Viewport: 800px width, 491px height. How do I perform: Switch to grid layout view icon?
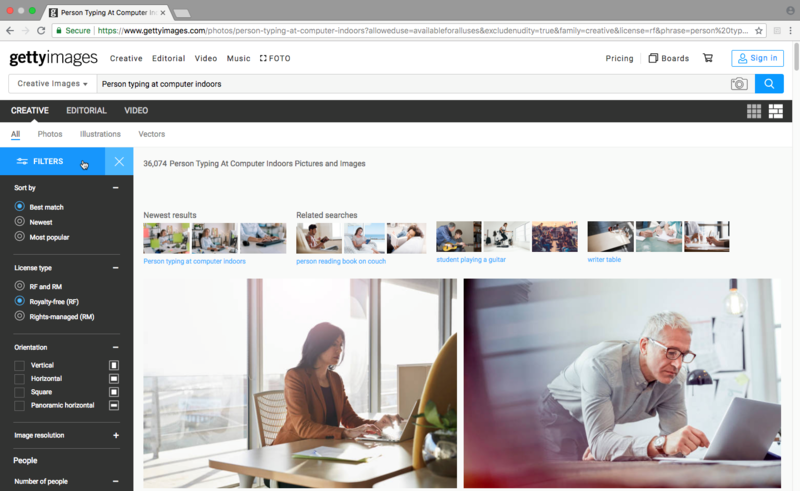[754, 111]
